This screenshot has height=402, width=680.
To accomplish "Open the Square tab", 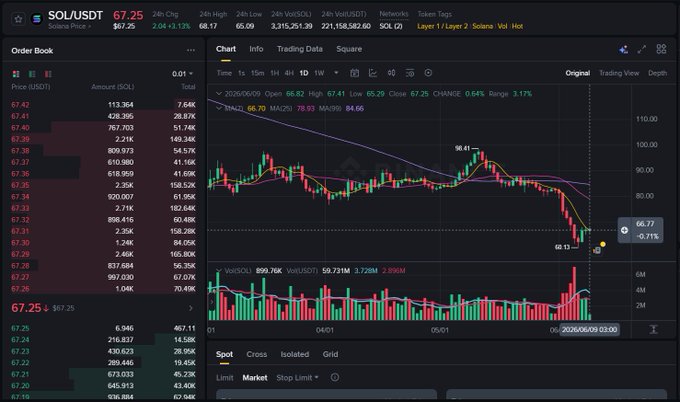I will [349, 49].
